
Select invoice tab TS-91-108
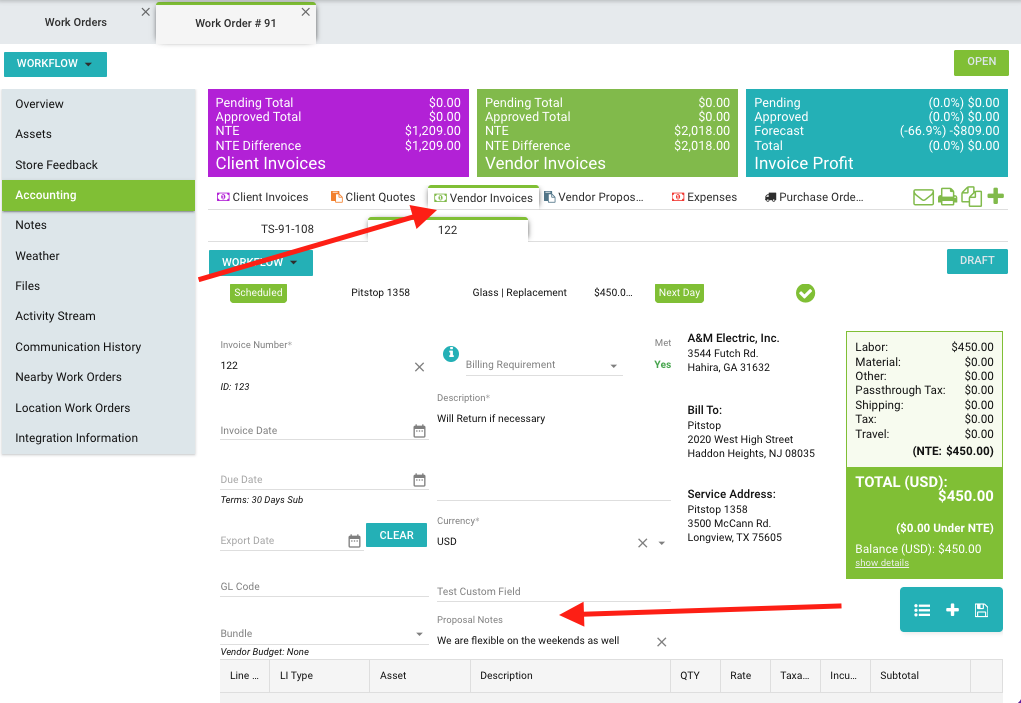pyautogui.click(x=287, y=229)
